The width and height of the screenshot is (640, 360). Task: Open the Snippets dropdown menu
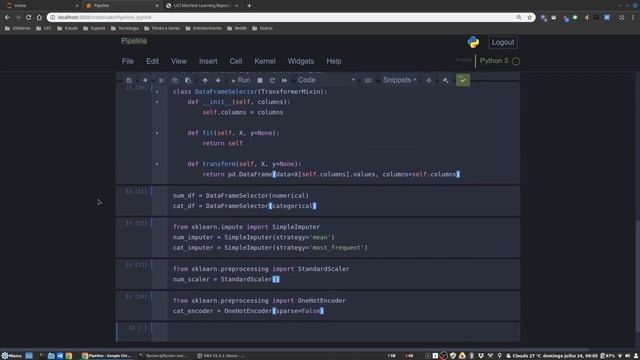[399, 80]
